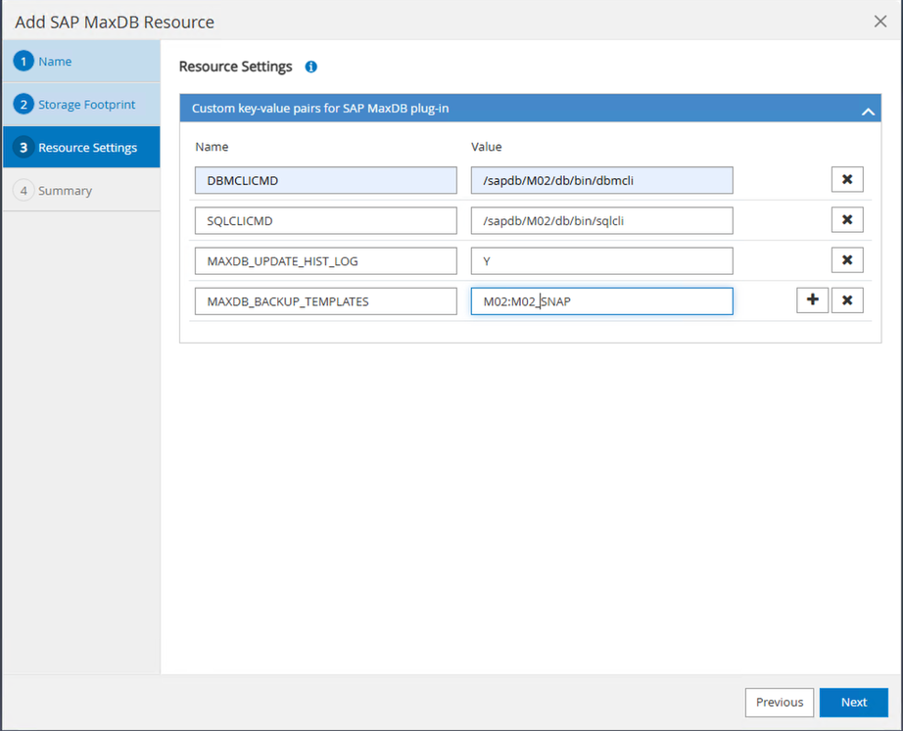
Task: Add a new key-value pair with plus
Action: coord(812,301)
